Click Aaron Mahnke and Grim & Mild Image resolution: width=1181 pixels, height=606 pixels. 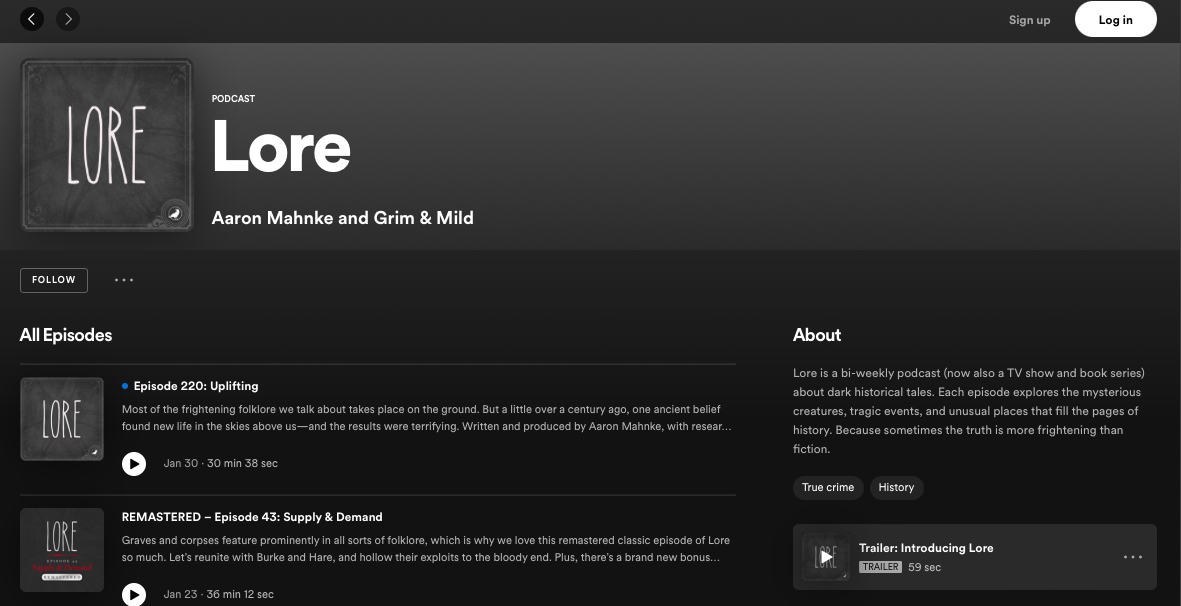click(x=343, y=218)
